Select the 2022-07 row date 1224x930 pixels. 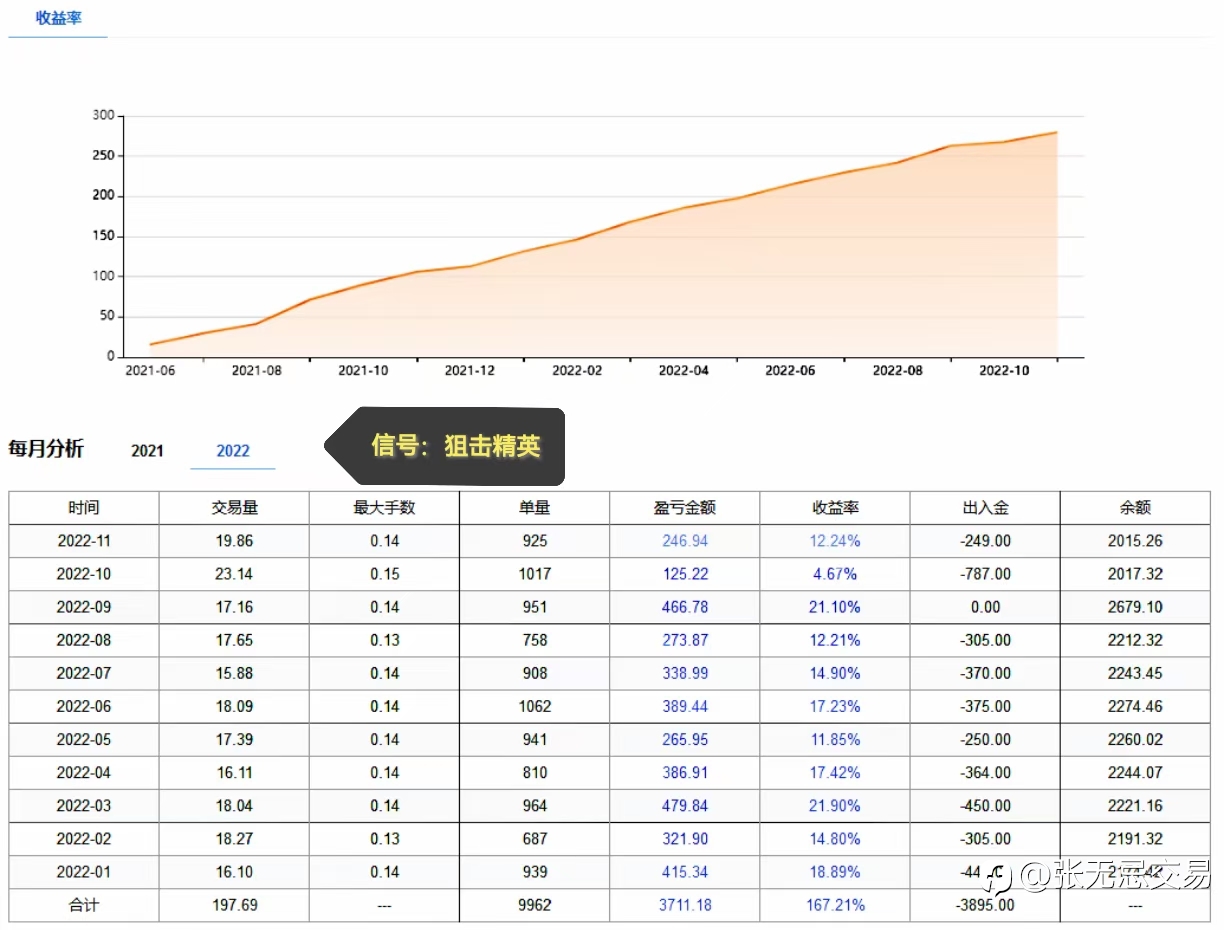coord(84,673)
